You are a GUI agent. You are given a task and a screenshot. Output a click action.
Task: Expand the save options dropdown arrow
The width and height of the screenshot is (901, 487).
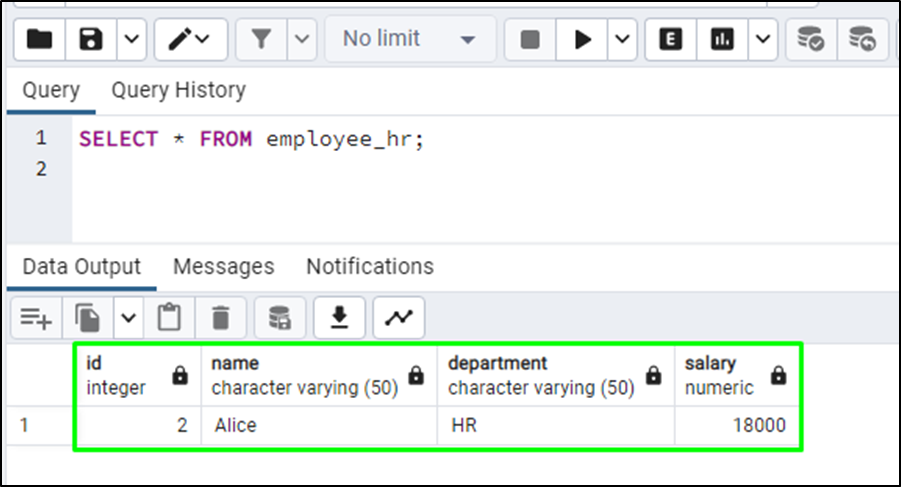pos(132,39)
